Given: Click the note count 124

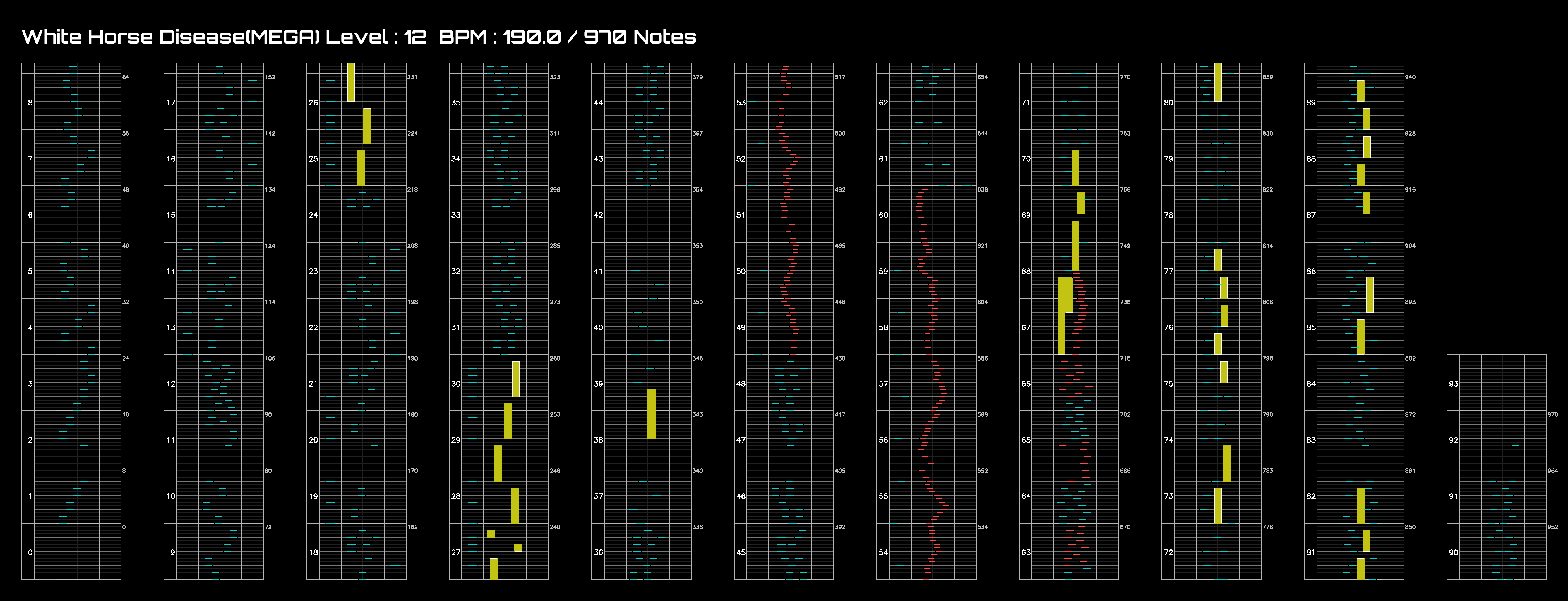Looking at the screenshot, I should pyautogui.click(x=270, y=246).
